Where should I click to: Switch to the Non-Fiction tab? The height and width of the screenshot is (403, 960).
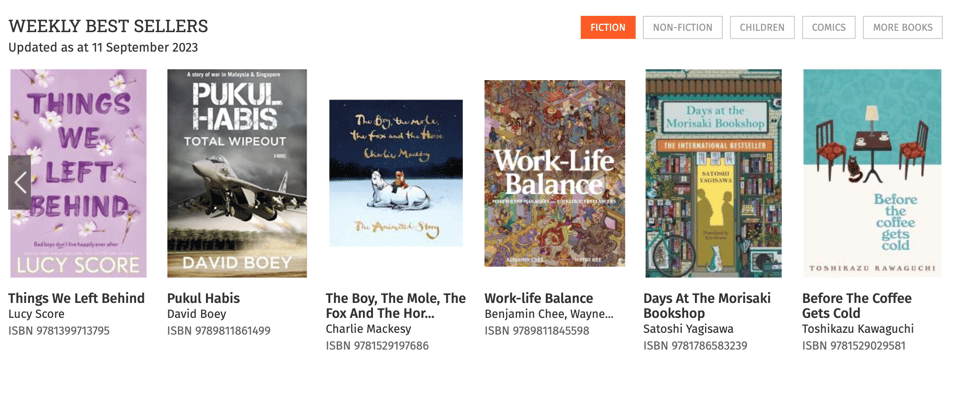click(x=682, y=28)
